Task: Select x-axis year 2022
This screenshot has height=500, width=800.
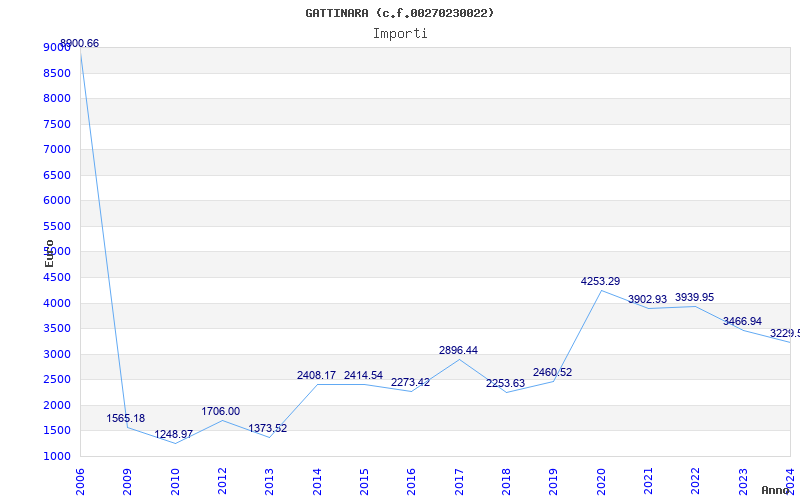Action: (696, 482)
